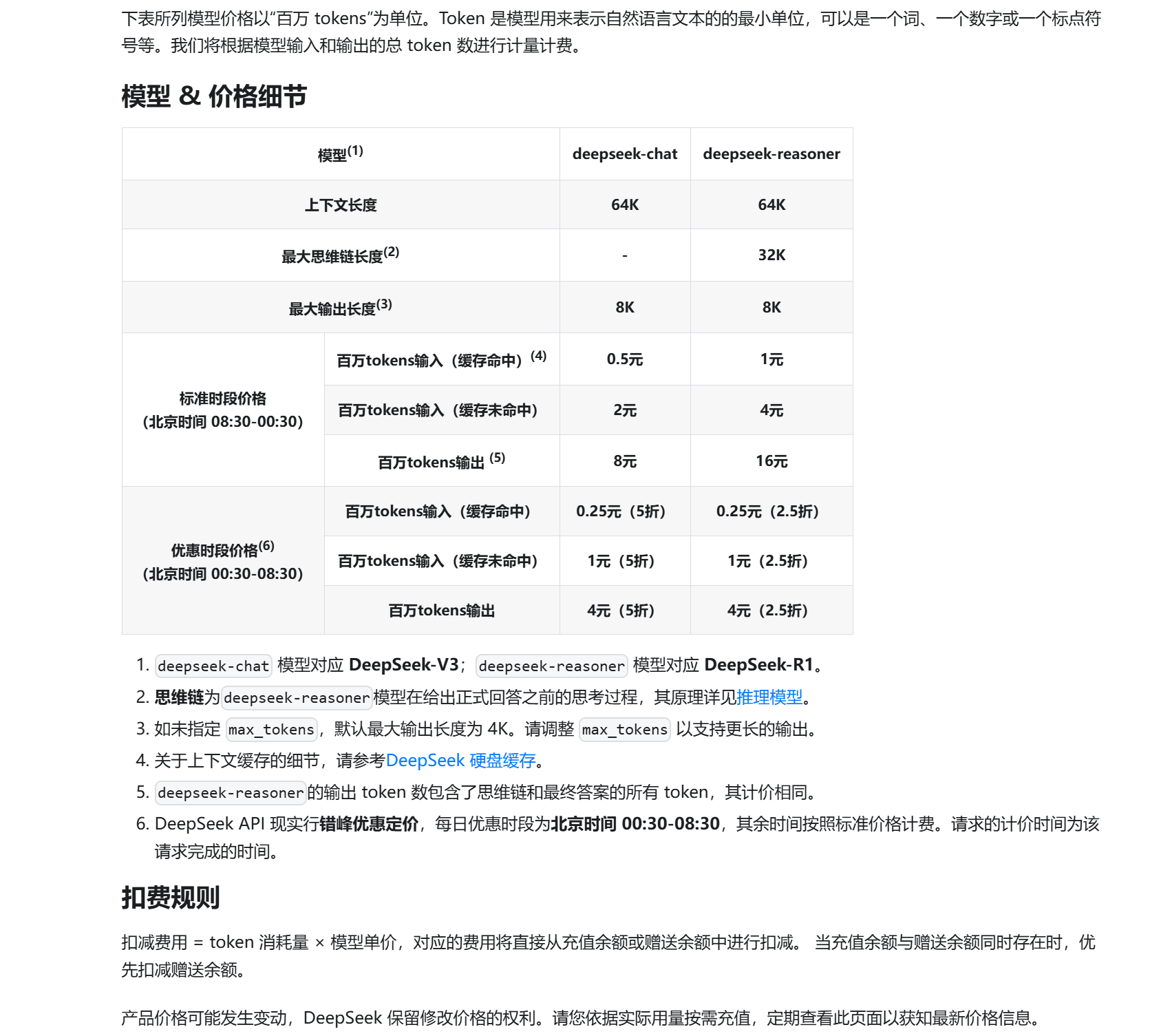Click the max_tokens code after 请调整

tap(625, 729)
